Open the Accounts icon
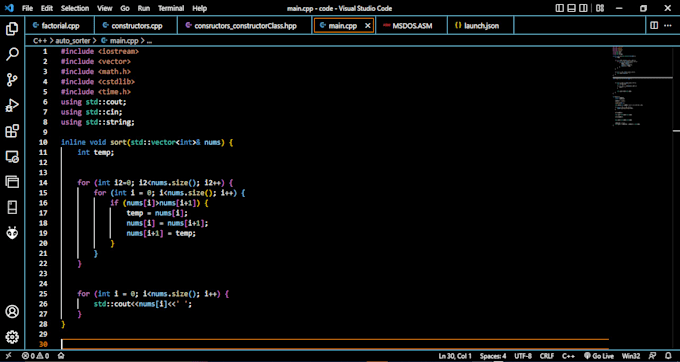 coord(12,311)
